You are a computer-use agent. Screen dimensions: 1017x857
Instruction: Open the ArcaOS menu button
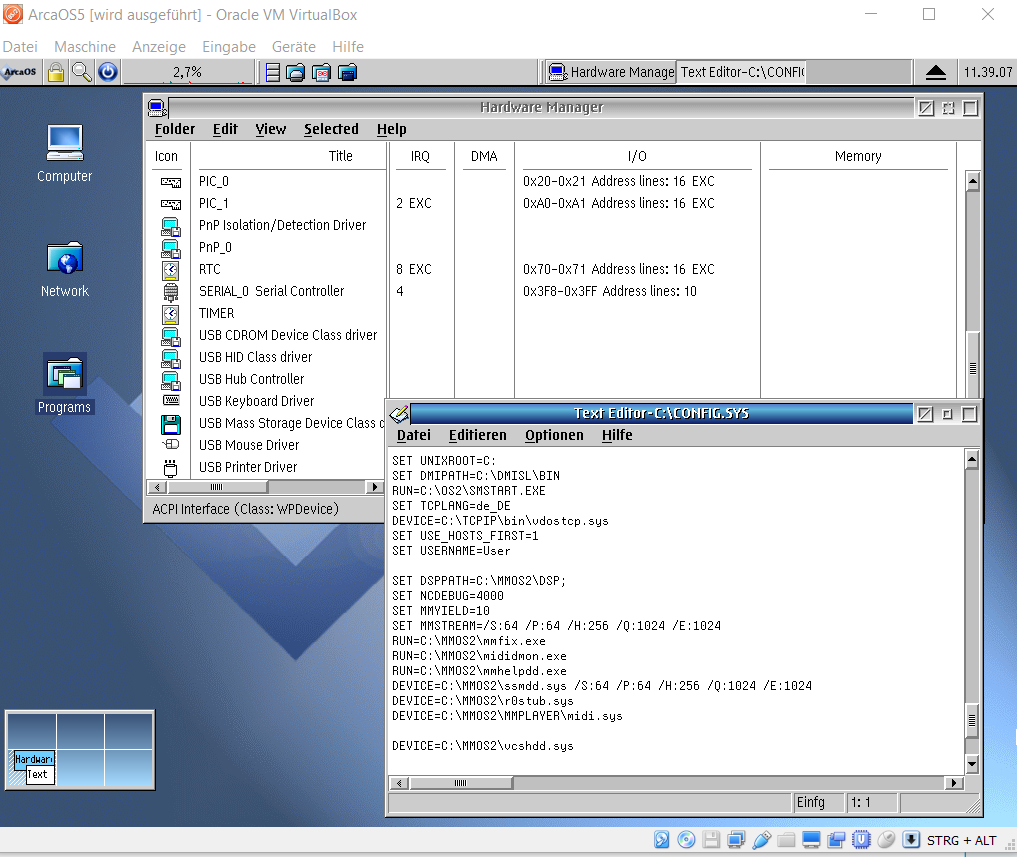coord(20,72)
